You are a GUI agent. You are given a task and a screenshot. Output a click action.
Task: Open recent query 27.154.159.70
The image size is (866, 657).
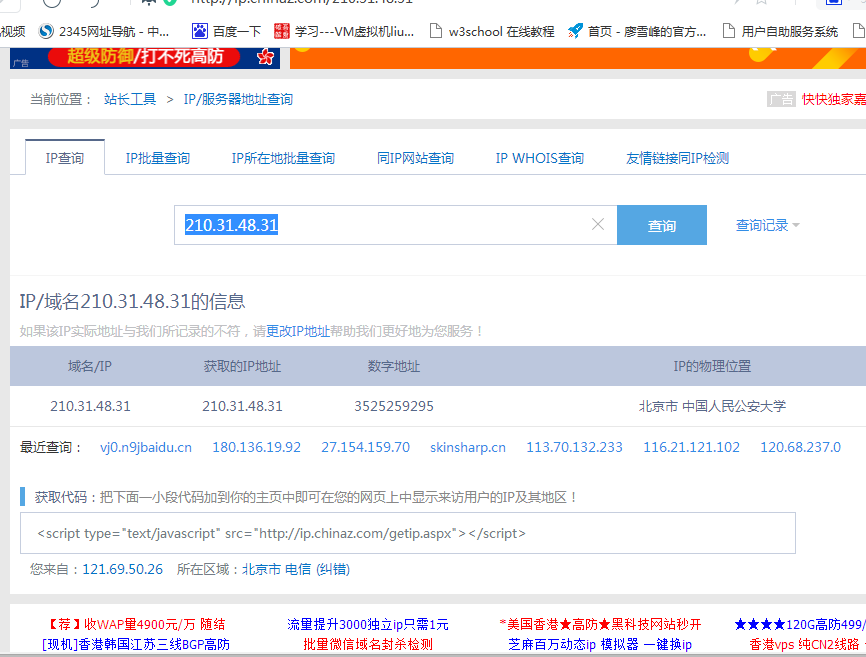coord(366,447)
